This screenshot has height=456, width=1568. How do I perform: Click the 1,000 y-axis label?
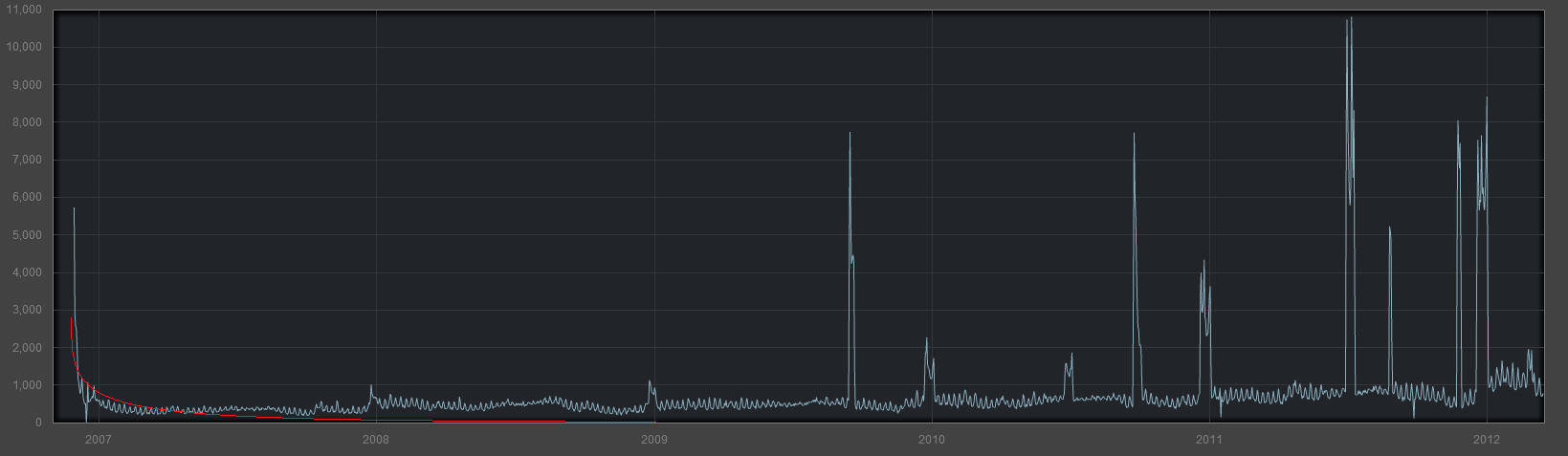(27, 385)
